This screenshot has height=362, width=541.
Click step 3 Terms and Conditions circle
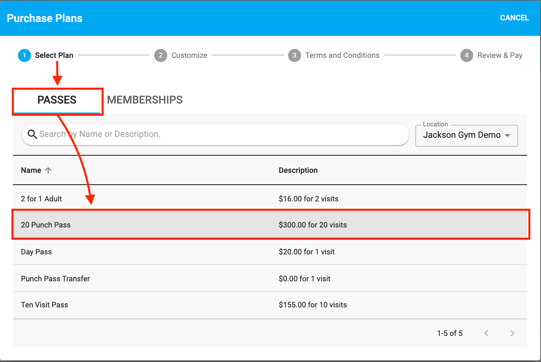[x=294, y=56]
